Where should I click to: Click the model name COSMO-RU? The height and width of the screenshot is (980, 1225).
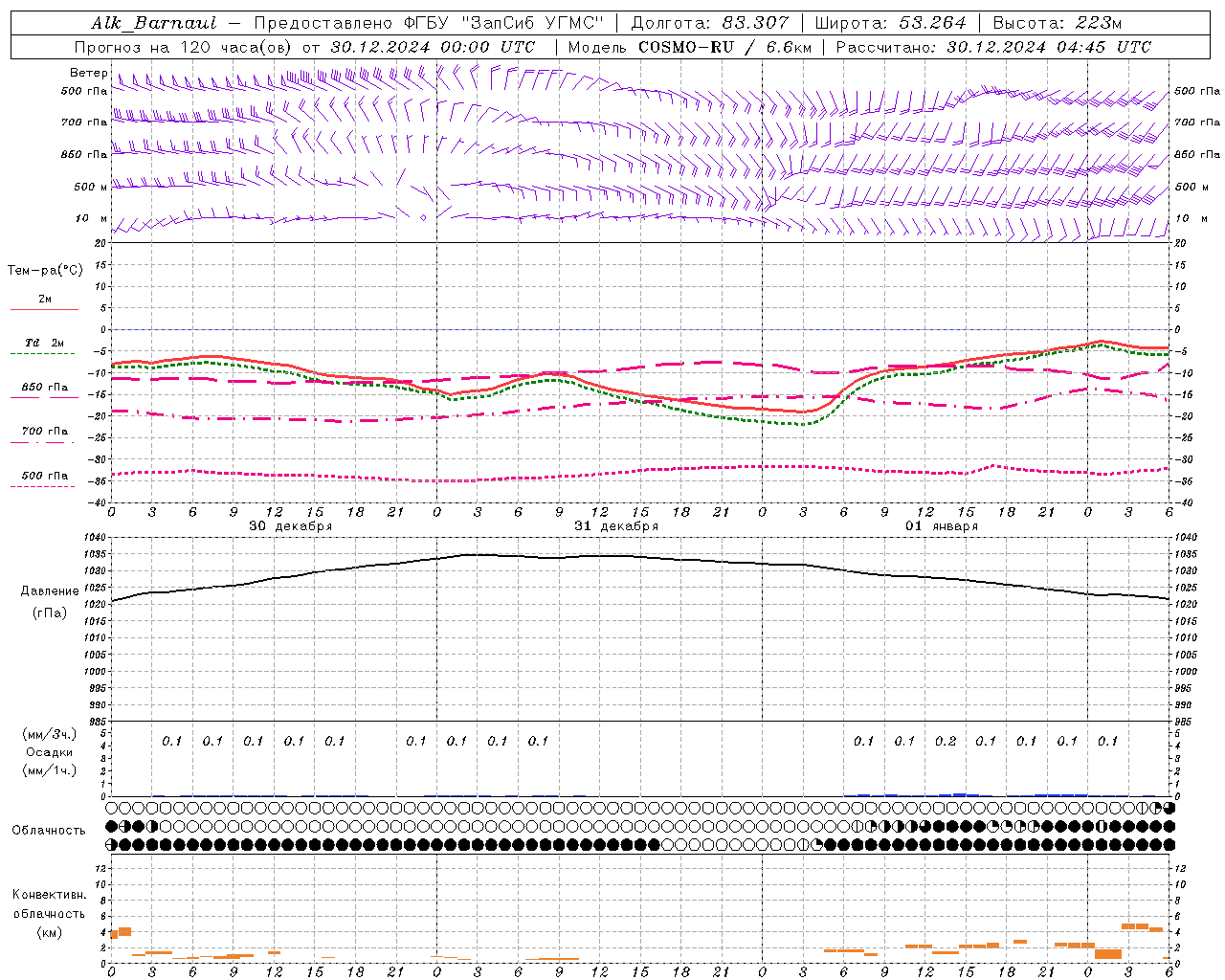tap(686, 47)
